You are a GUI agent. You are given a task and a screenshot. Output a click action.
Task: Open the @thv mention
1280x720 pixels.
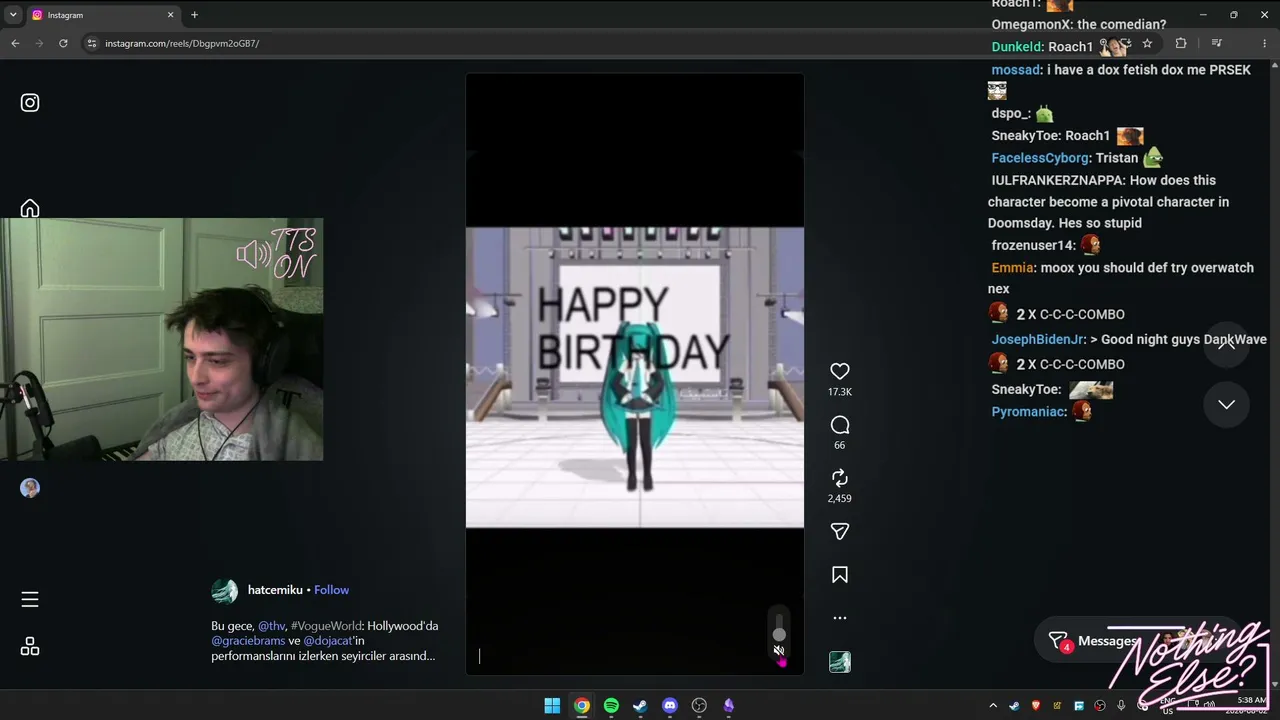click(x=272, y=626)
